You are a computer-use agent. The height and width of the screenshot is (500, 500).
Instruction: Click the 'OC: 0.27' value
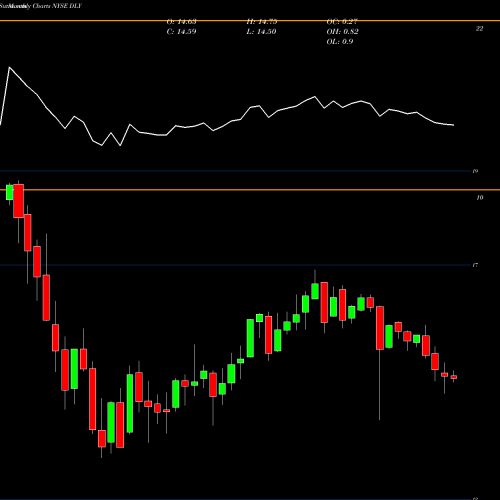click(x=342, y=22)
